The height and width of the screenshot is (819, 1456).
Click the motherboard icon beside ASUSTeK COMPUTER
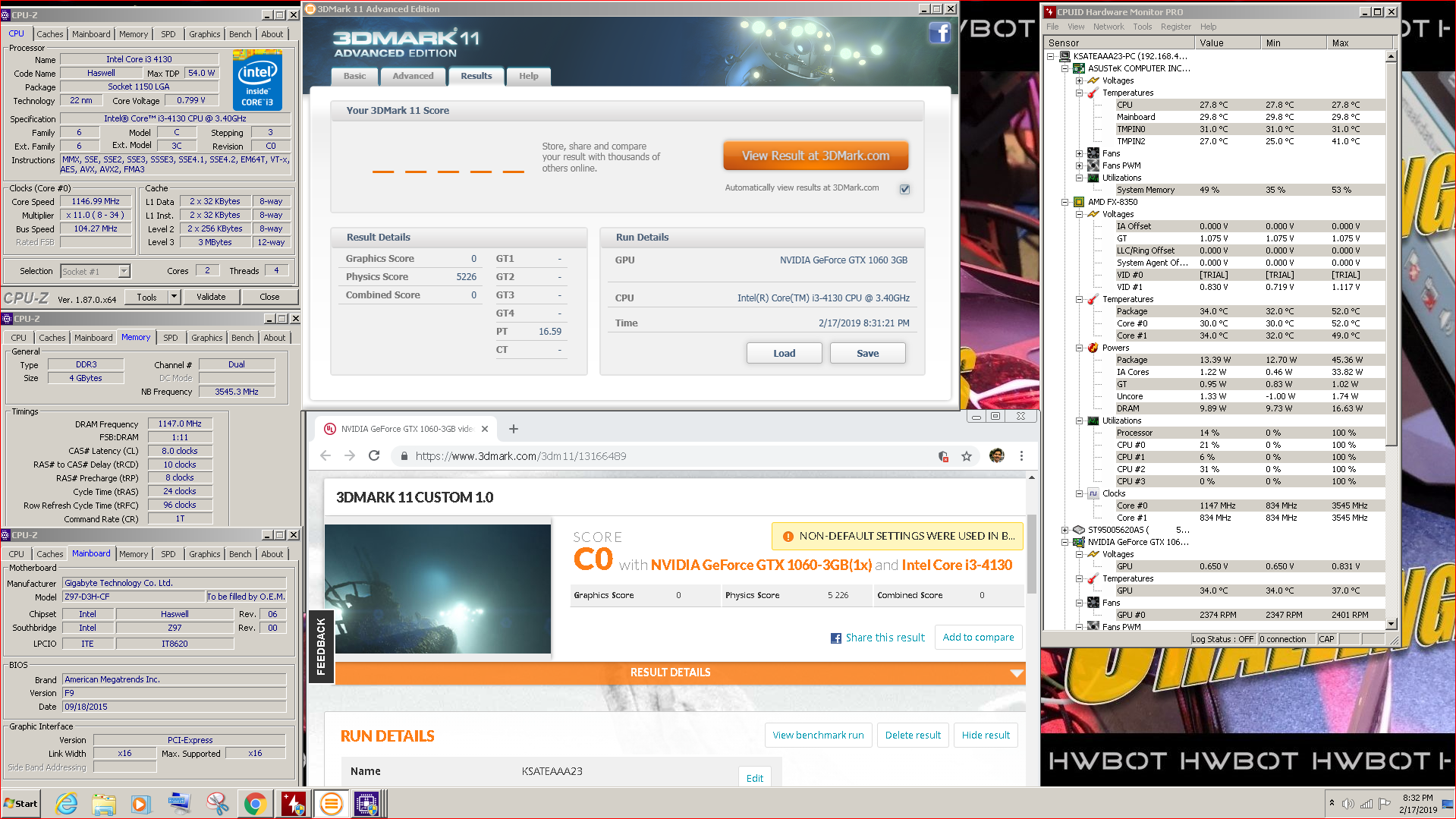[x=1078, y=68]
